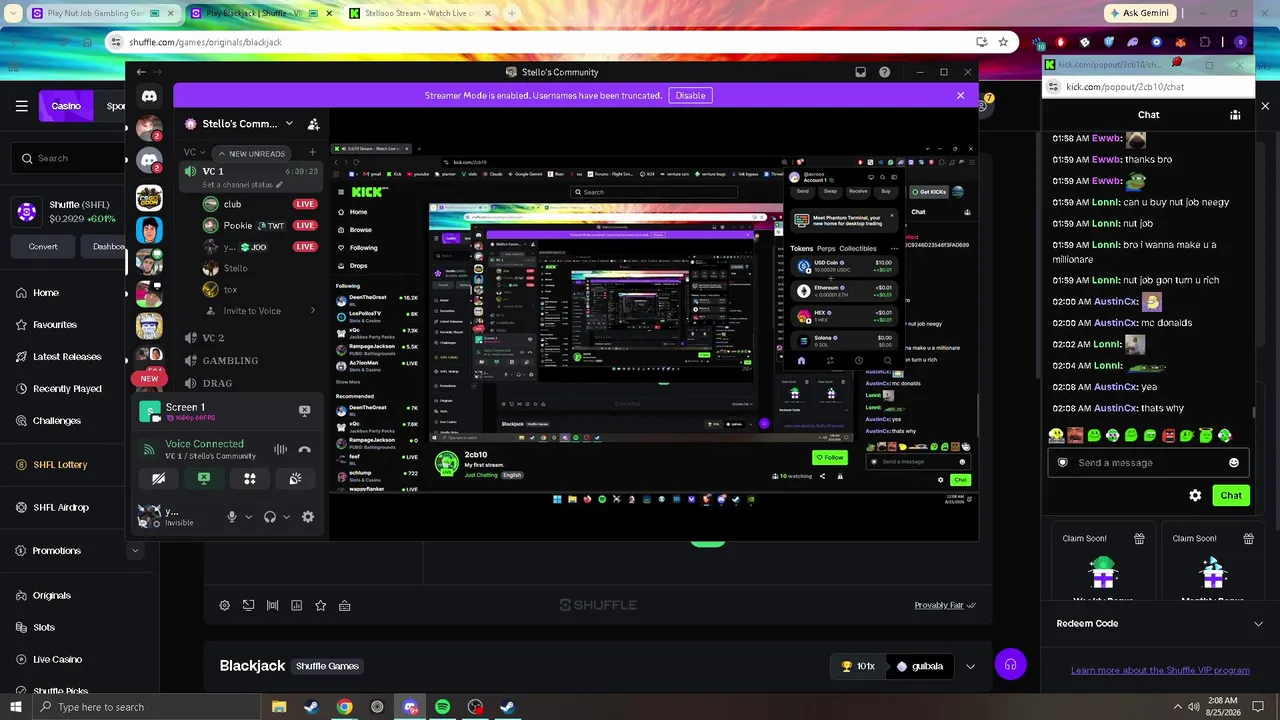The width and height of the screenshot is (1280, 720).
Task: Toggle noise suppression in Voice Connected panel
Action: pos(280,450)
